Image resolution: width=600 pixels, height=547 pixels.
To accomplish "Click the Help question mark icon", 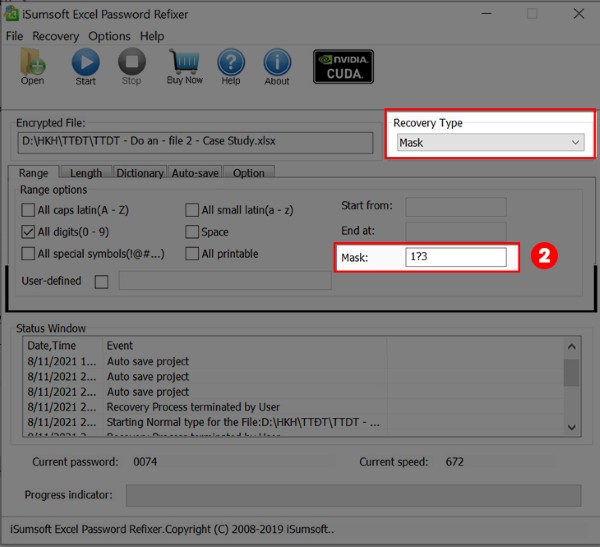I will point(231,65).
